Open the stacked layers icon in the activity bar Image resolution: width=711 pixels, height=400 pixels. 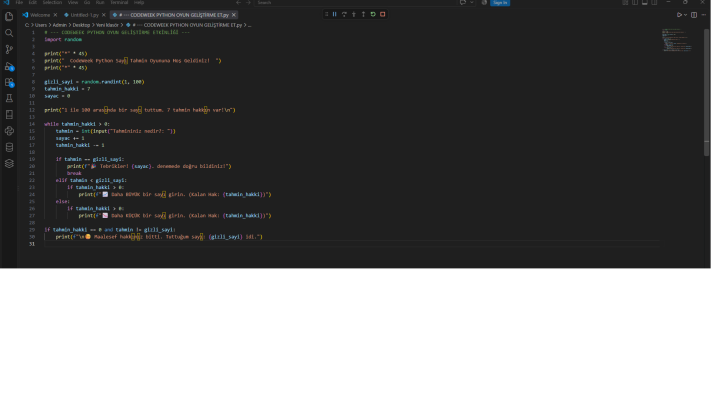[9, 164]
